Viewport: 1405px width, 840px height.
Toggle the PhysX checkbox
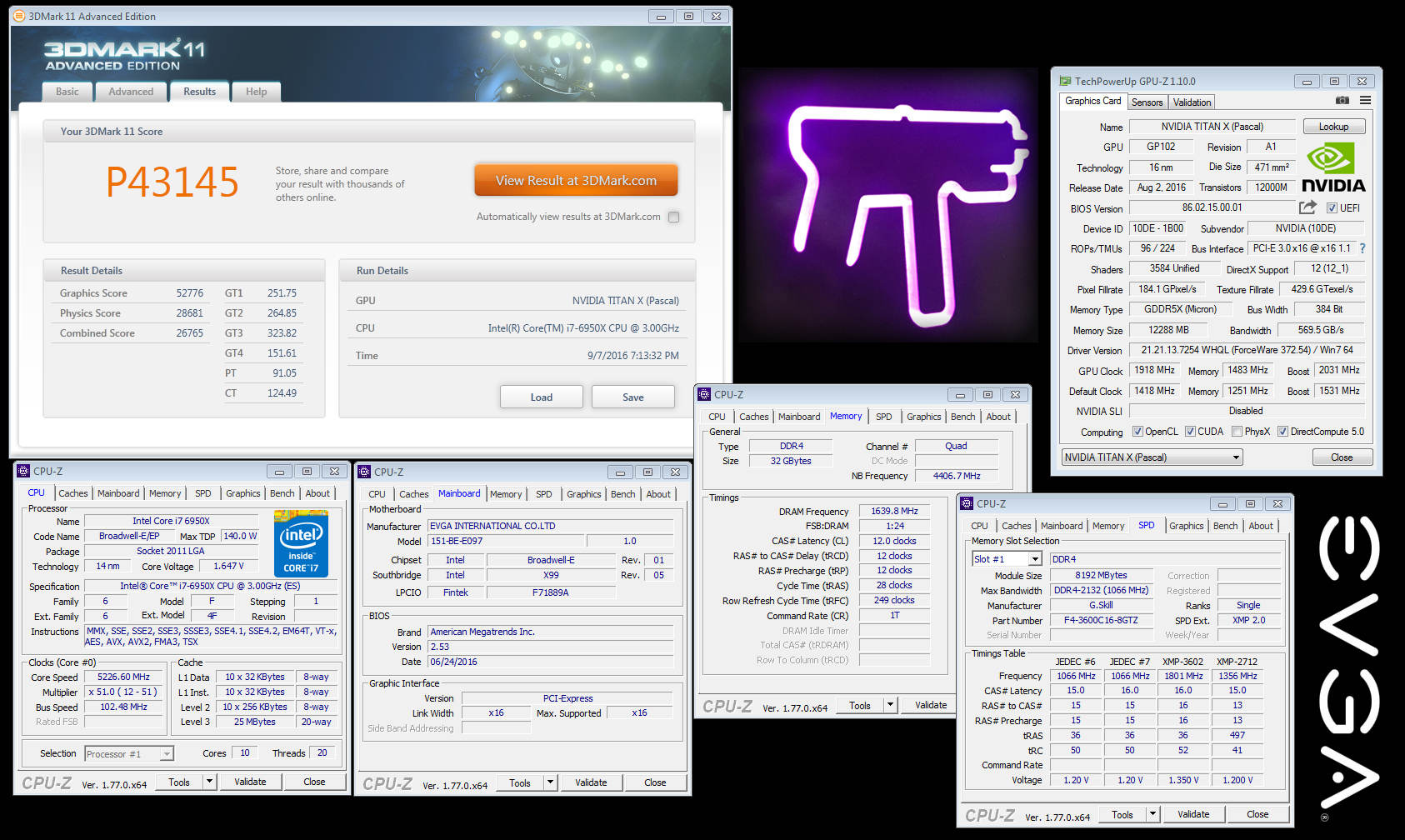pyautogui.click(x=1237, y=432)
